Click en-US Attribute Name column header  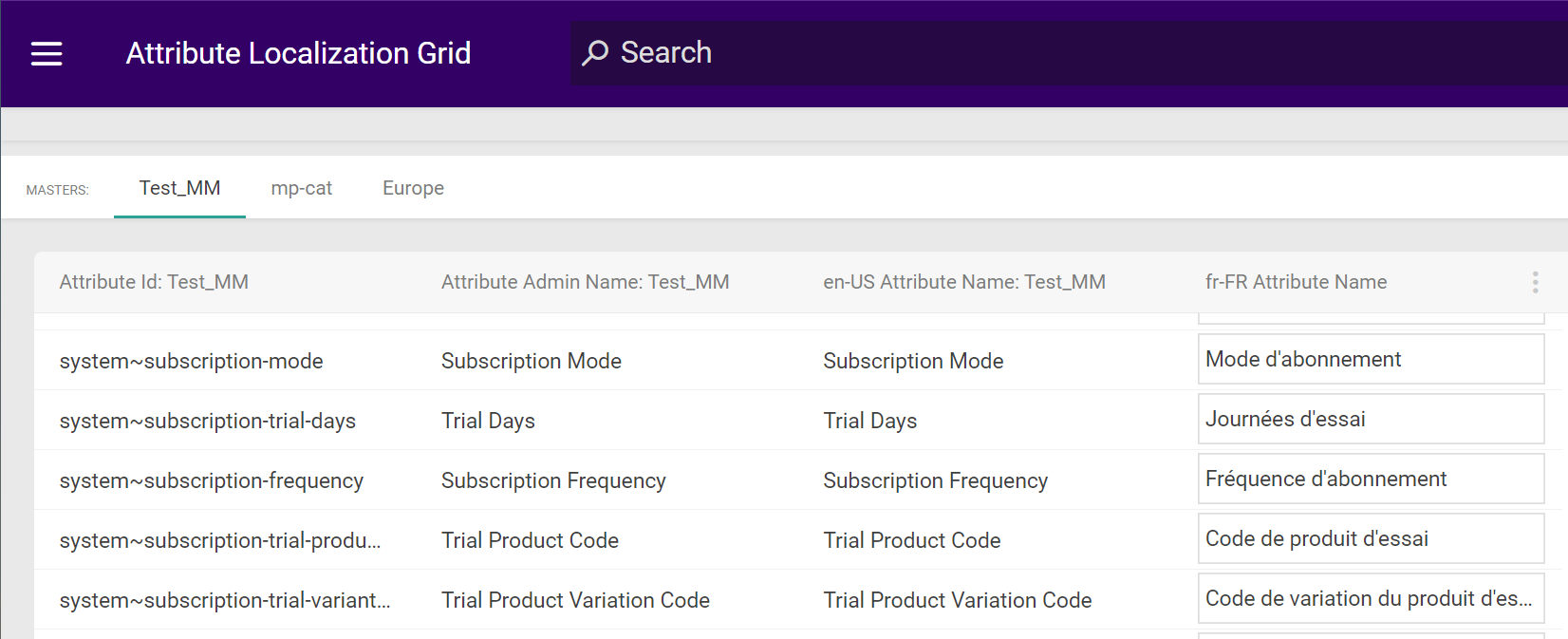964,282
